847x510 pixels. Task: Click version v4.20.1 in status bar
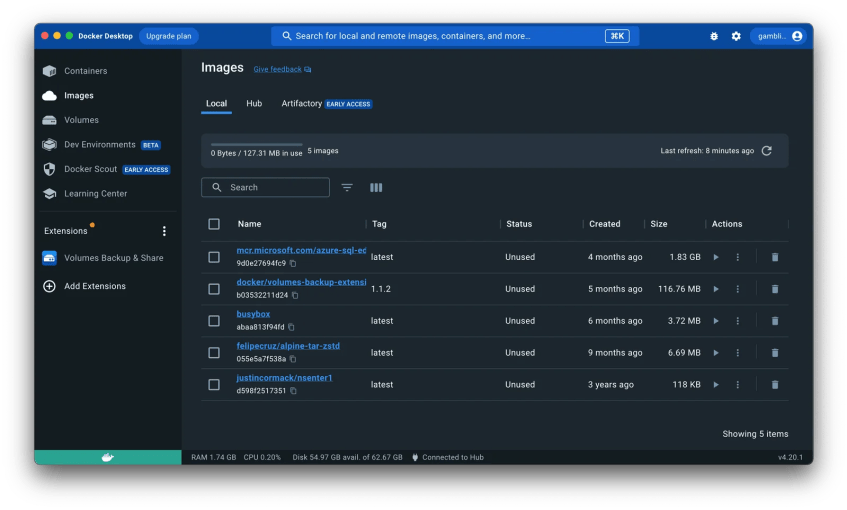pyautogui.click(x=790, y=458)
